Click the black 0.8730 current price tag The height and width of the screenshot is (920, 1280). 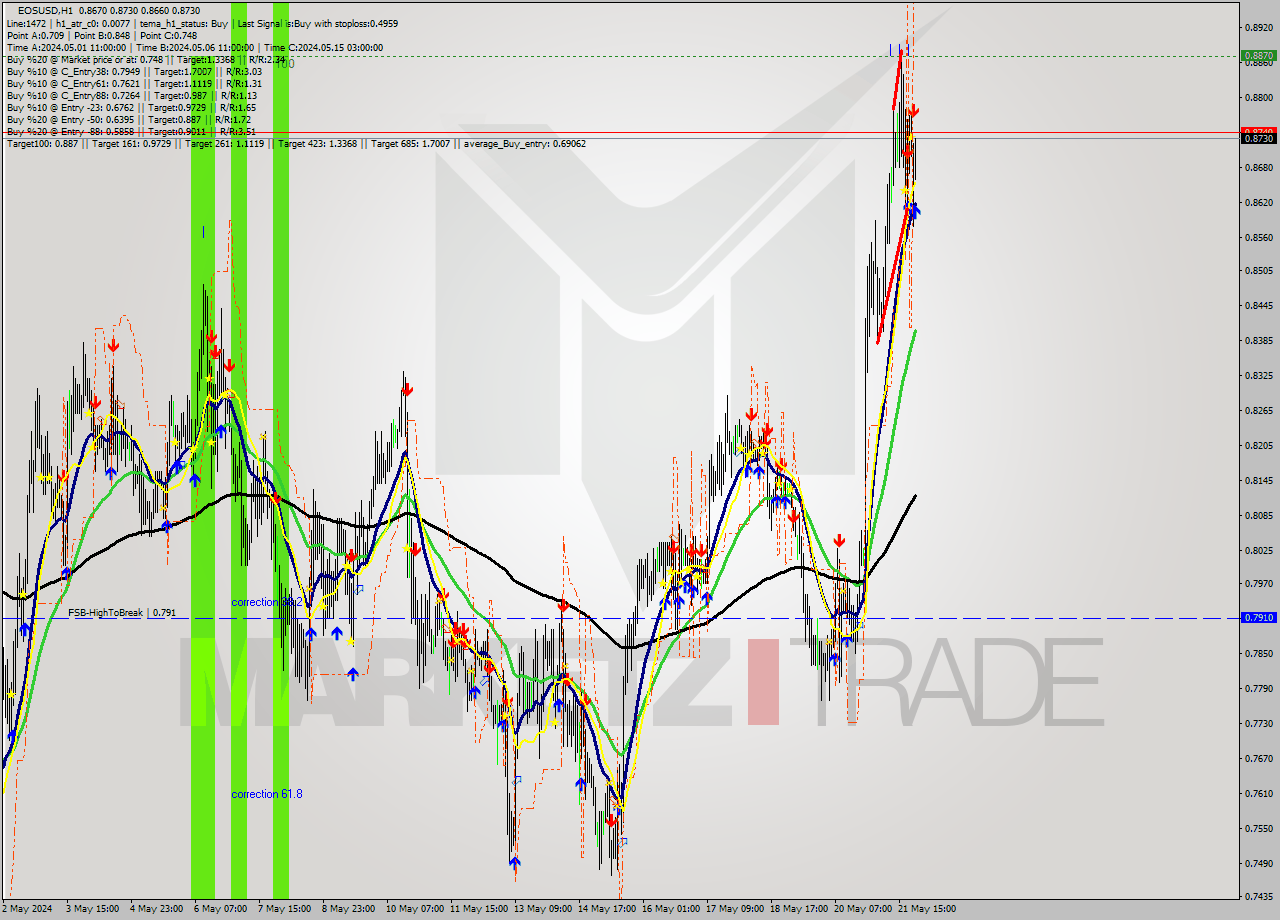pyautogui.click(x=1258, y=138)
